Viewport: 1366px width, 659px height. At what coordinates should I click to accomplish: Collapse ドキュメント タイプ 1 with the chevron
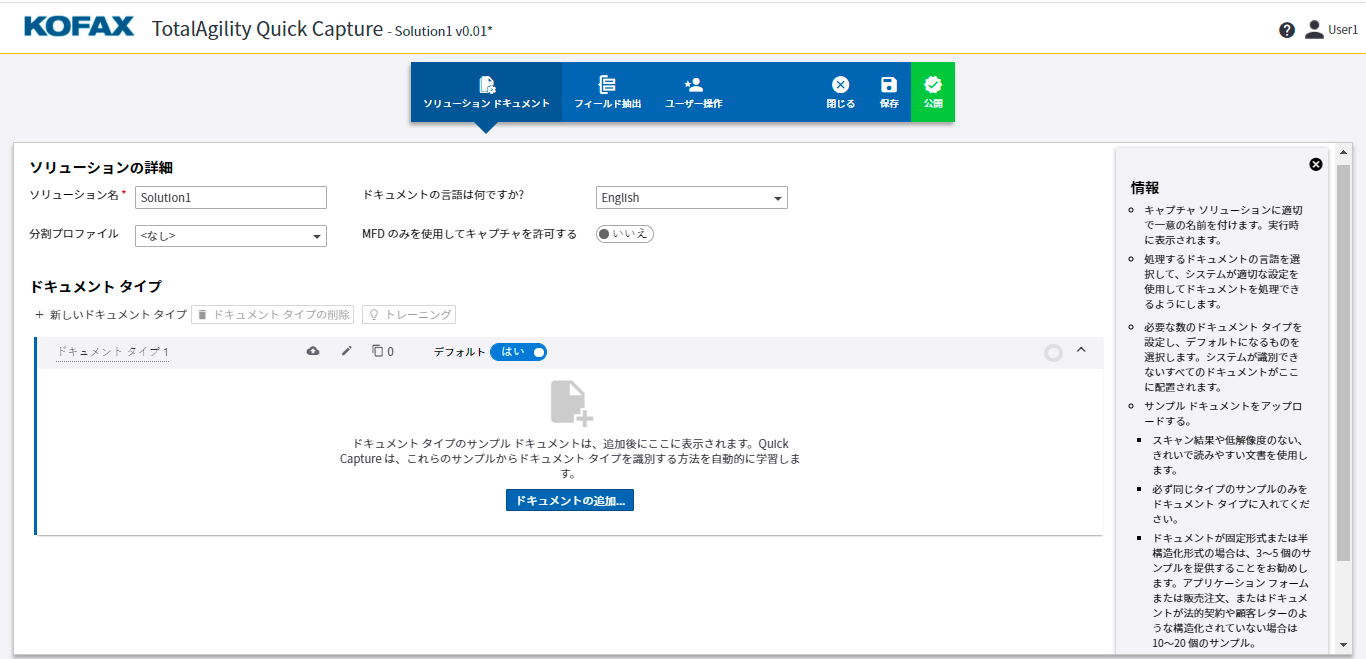point(1081,351)
